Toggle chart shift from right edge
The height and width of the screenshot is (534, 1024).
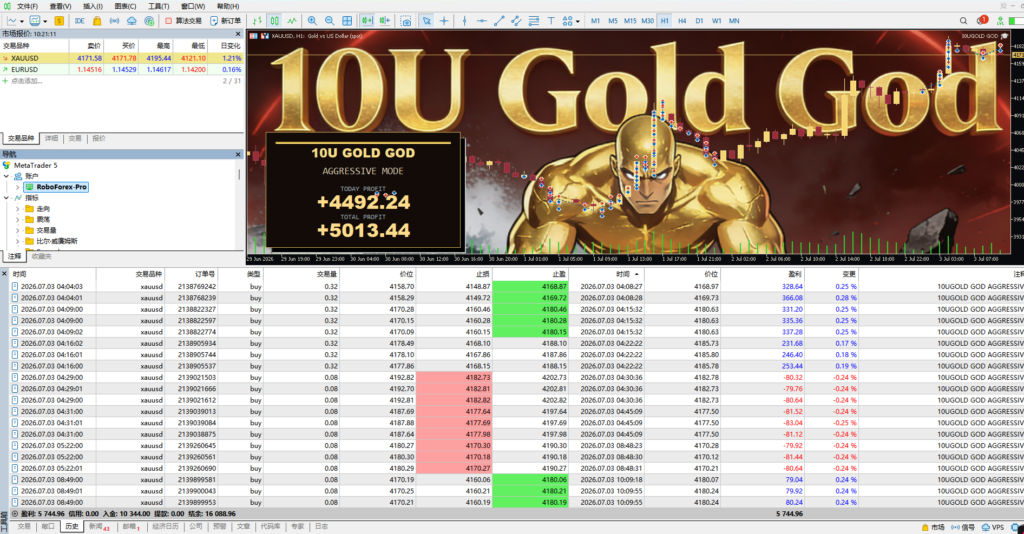tap(385, 21)
